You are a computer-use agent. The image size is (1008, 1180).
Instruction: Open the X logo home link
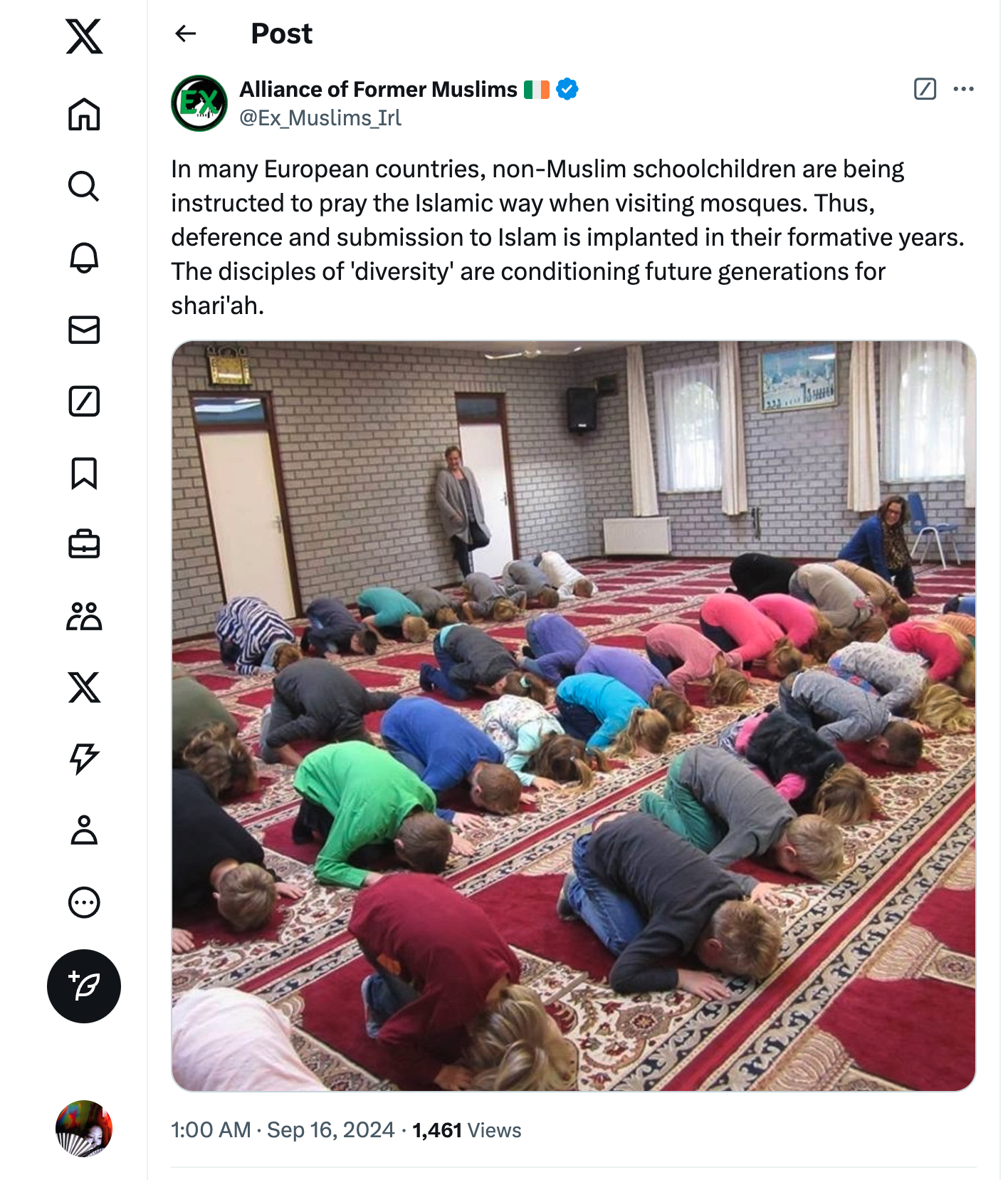coord(84,36)
